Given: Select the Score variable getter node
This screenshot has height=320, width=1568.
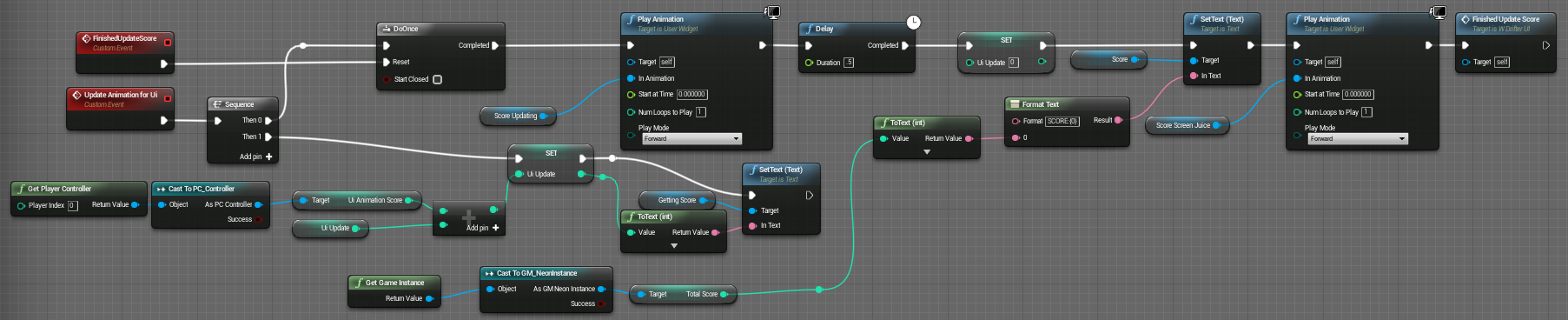Looking at the screenshot, I should [1108, 59].
